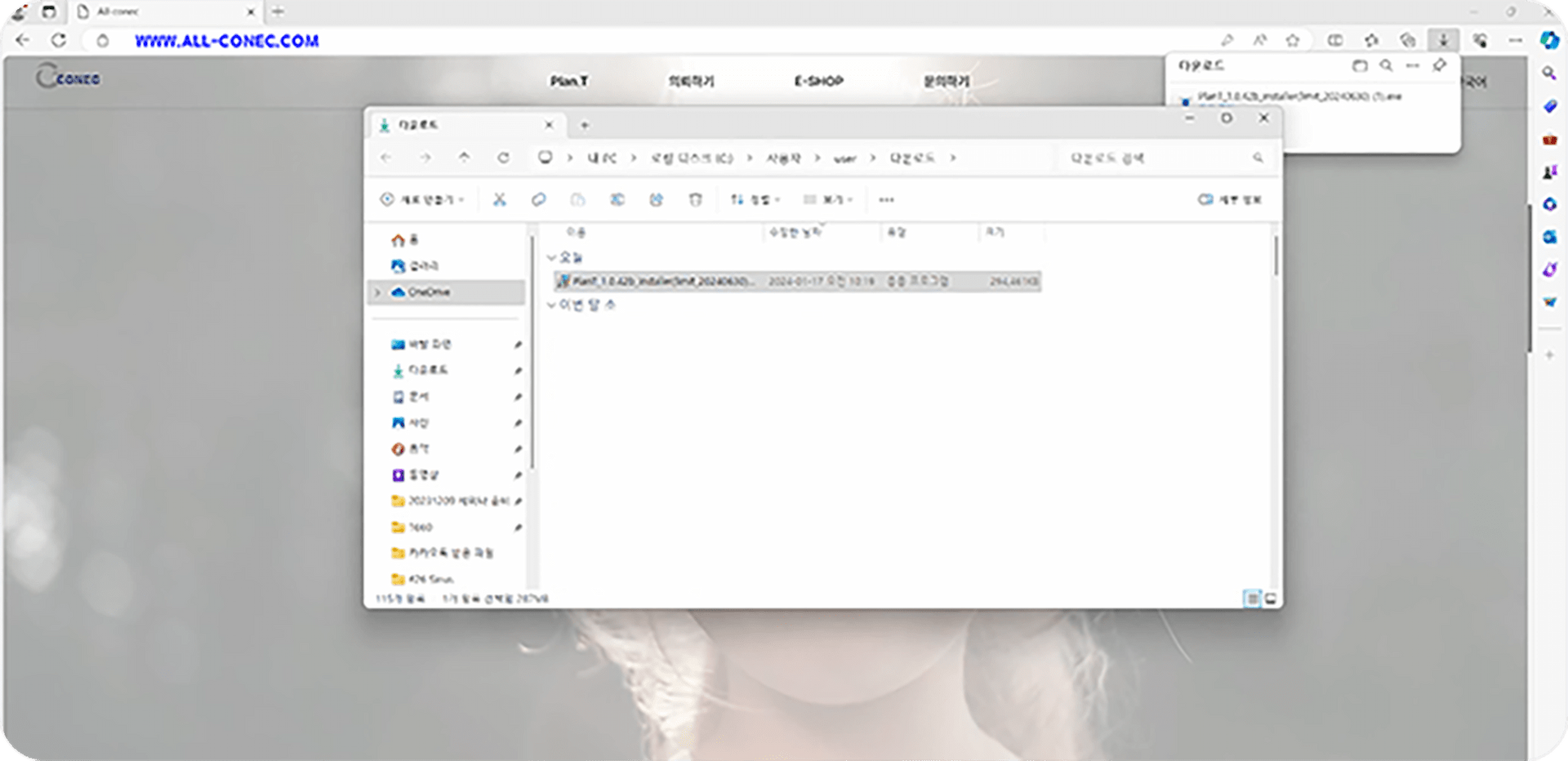Open the second website menu item 의뢰하기

[x=692, y=81]
